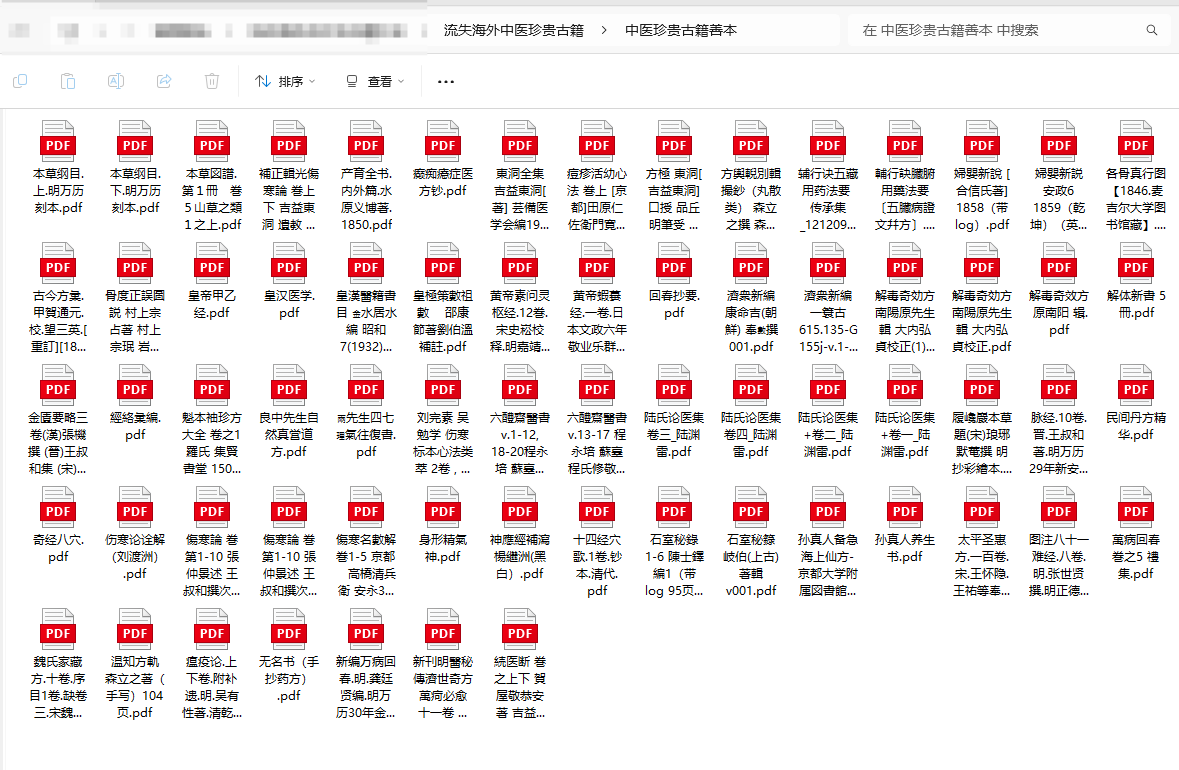
Task: Open the 查看 view dropdown
Action: [x=370, y=81]
